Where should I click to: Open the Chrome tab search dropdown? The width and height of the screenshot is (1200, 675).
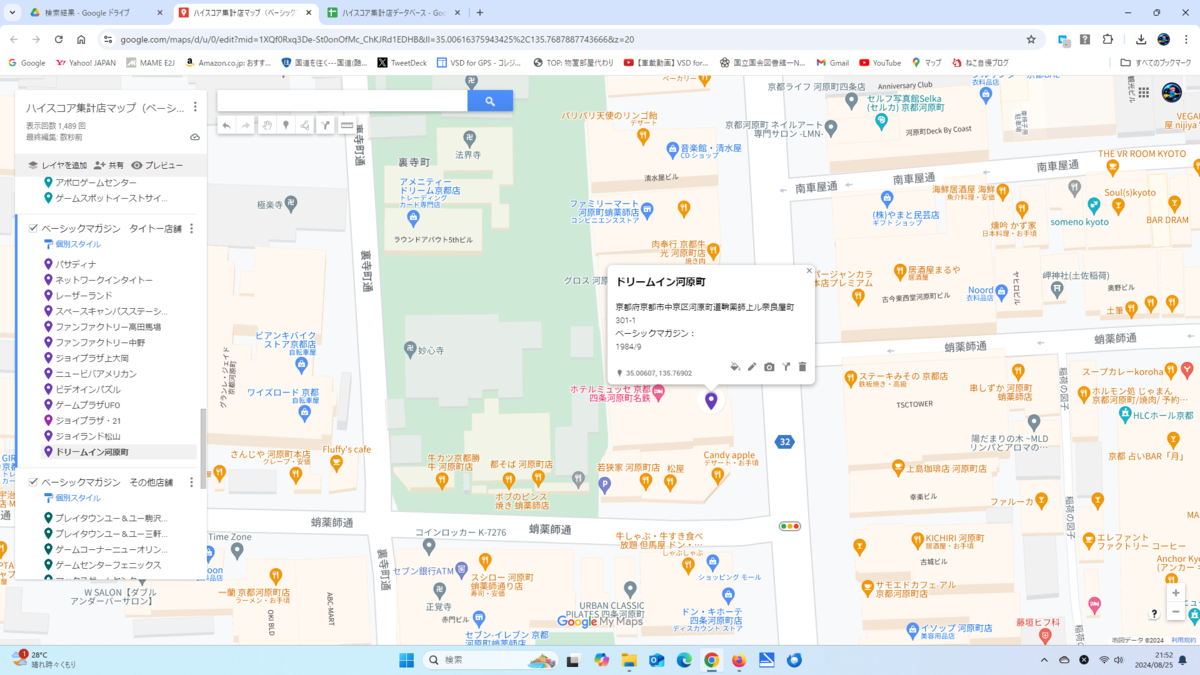(x=13, y=13)
